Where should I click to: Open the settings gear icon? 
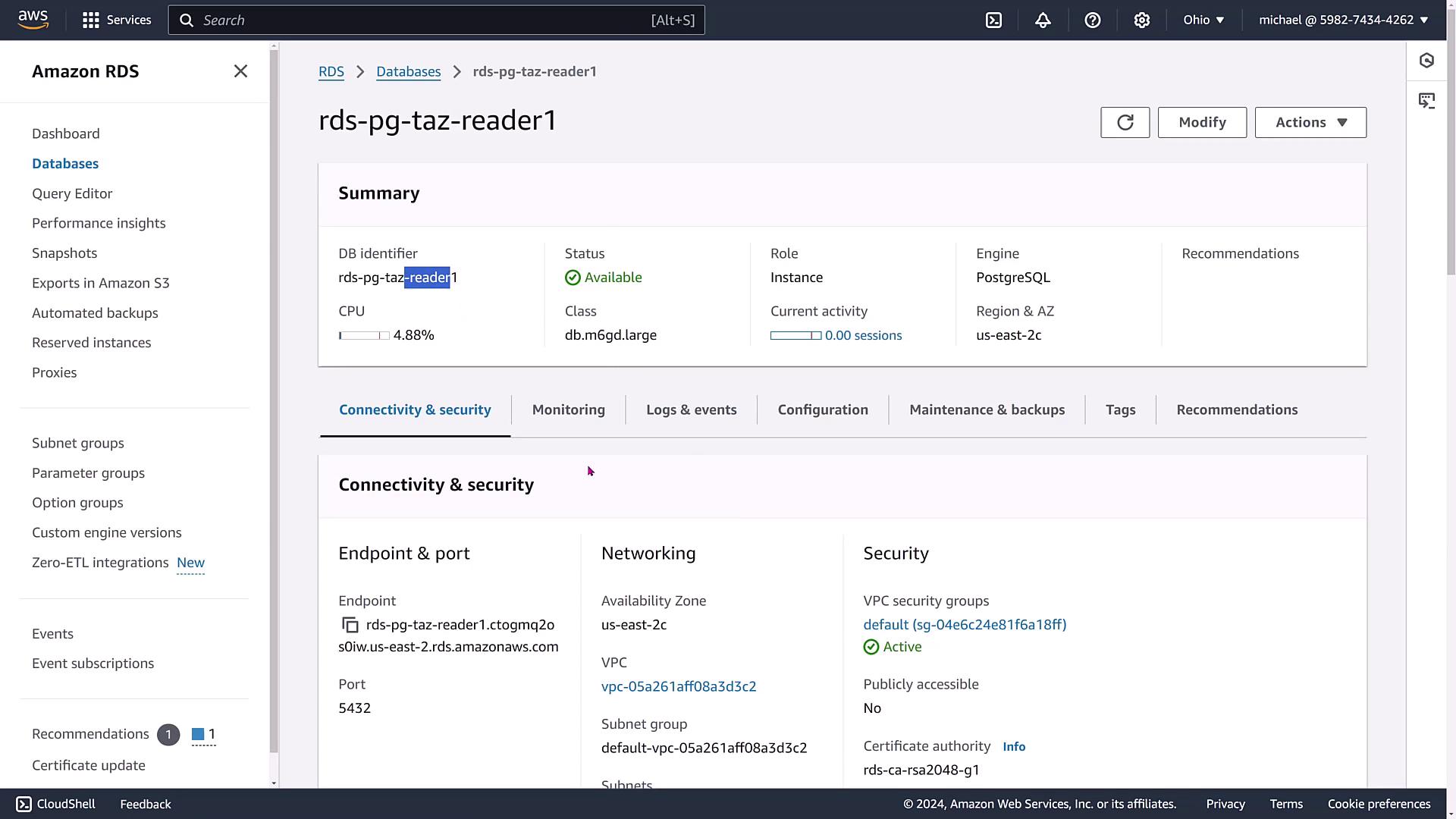pos(1141,20)
